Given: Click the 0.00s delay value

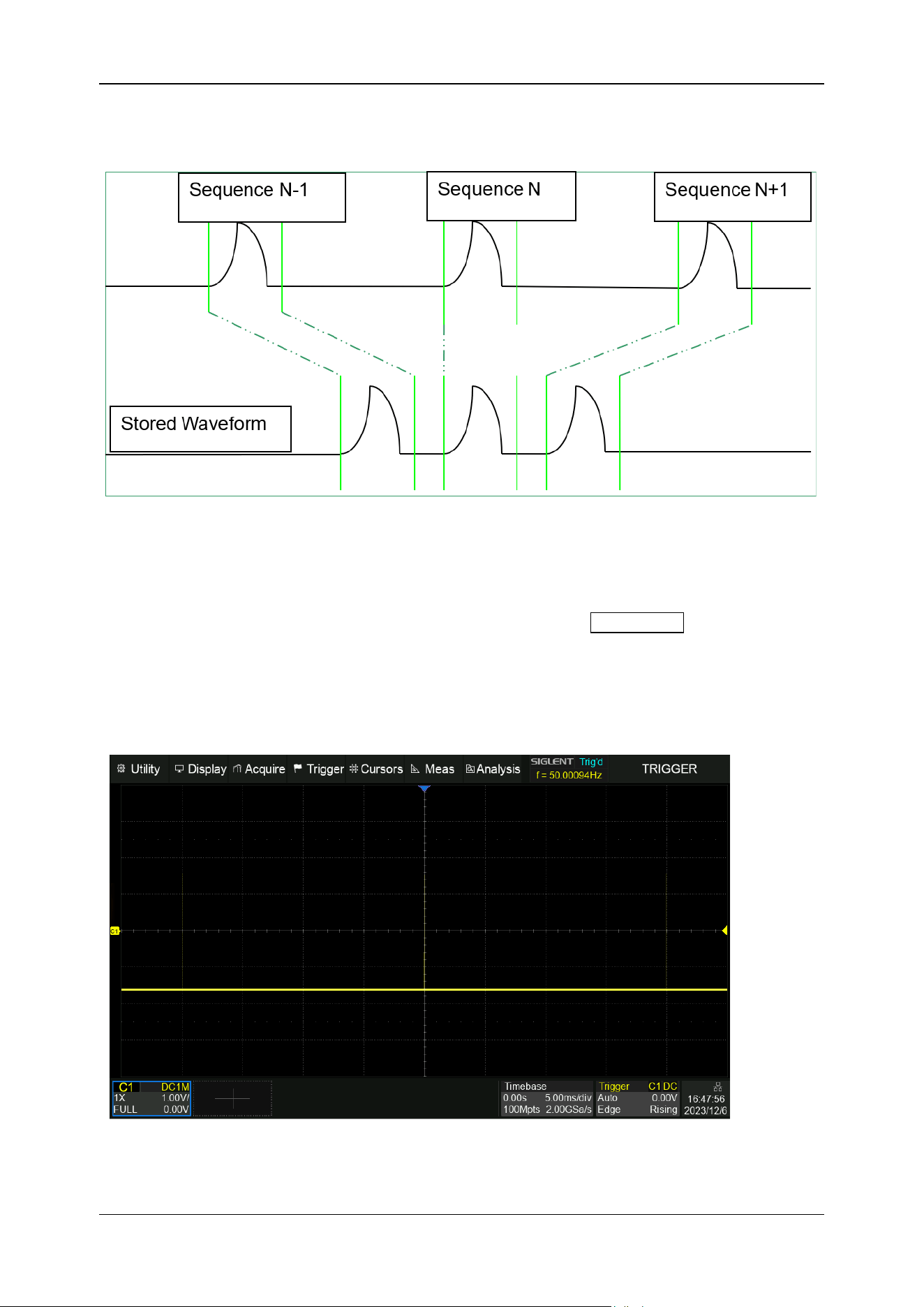Looking at the screenshot, I should pyautogui.click(x=515, y=1098).
